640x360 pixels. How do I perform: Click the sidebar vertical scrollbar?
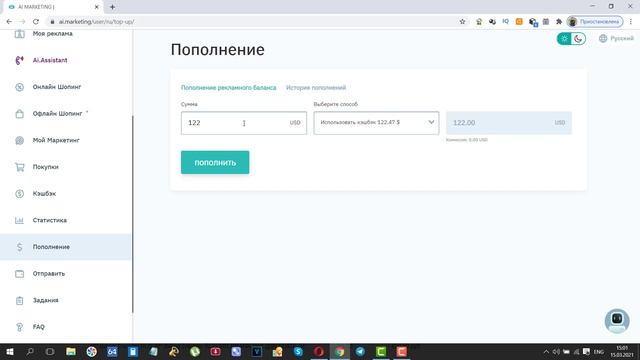[x=133, y=214]
